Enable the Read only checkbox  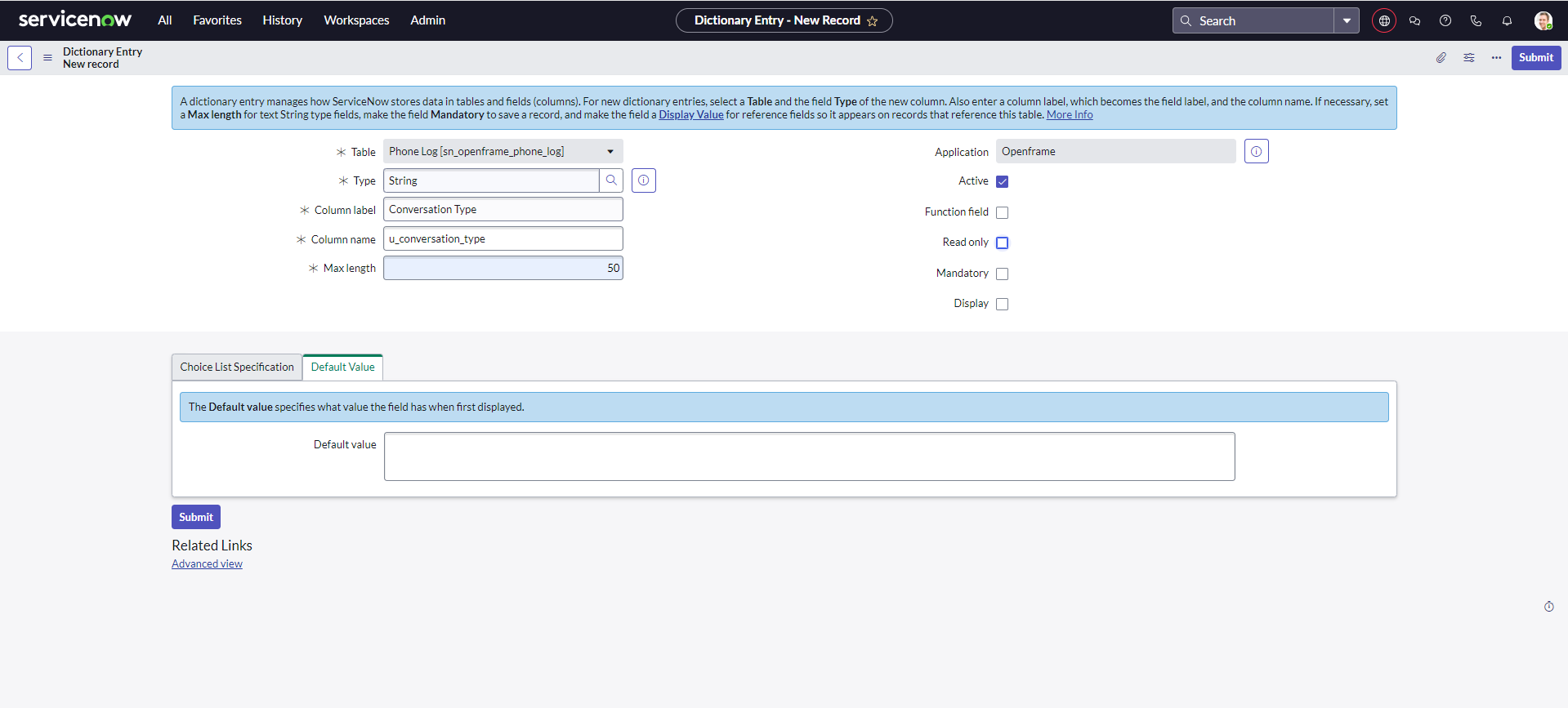tap(1003, 243)
